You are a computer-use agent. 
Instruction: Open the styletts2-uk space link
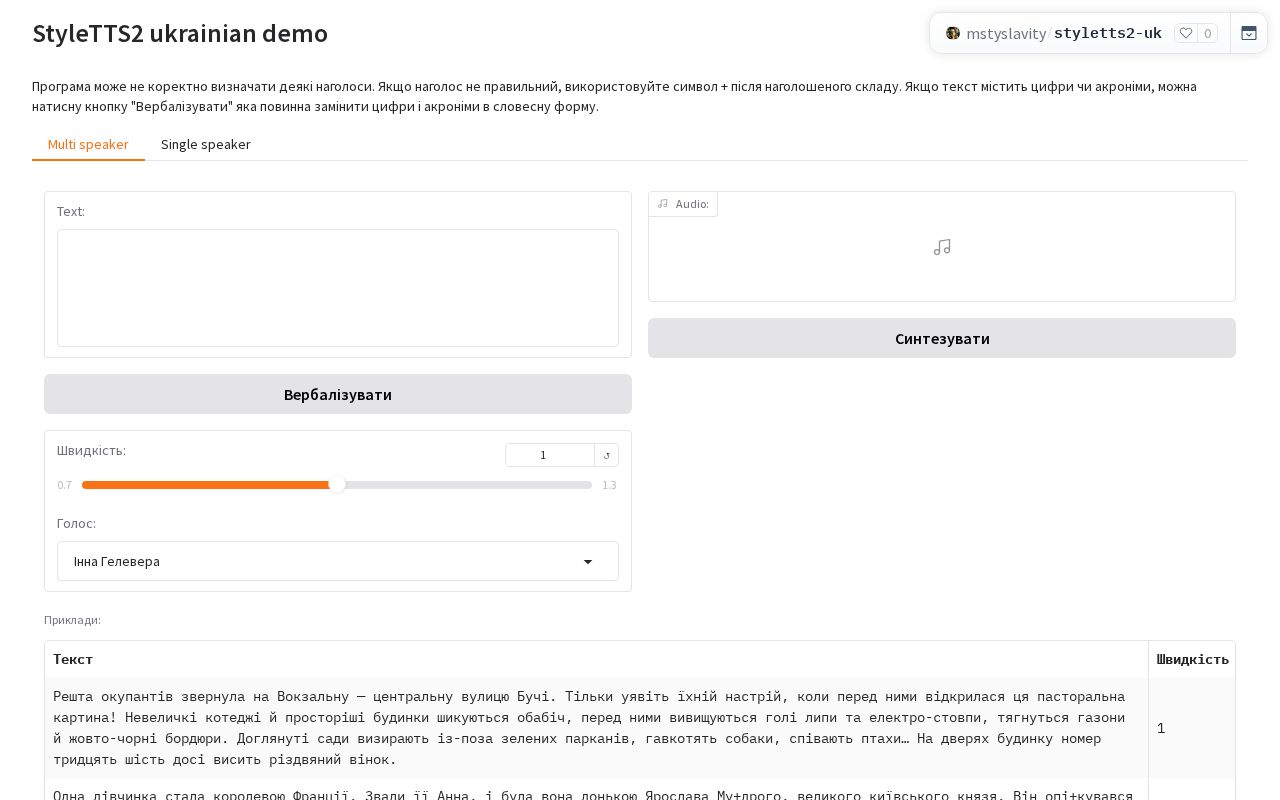1108,33
